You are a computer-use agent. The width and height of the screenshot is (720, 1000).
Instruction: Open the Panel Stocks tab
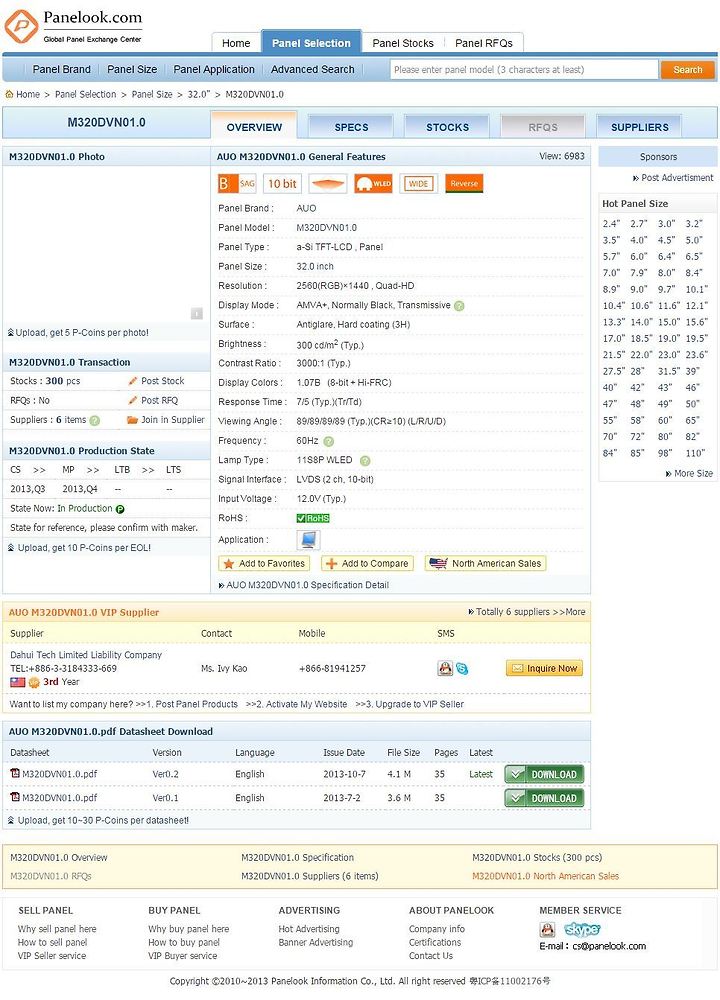tap(402, 43)
